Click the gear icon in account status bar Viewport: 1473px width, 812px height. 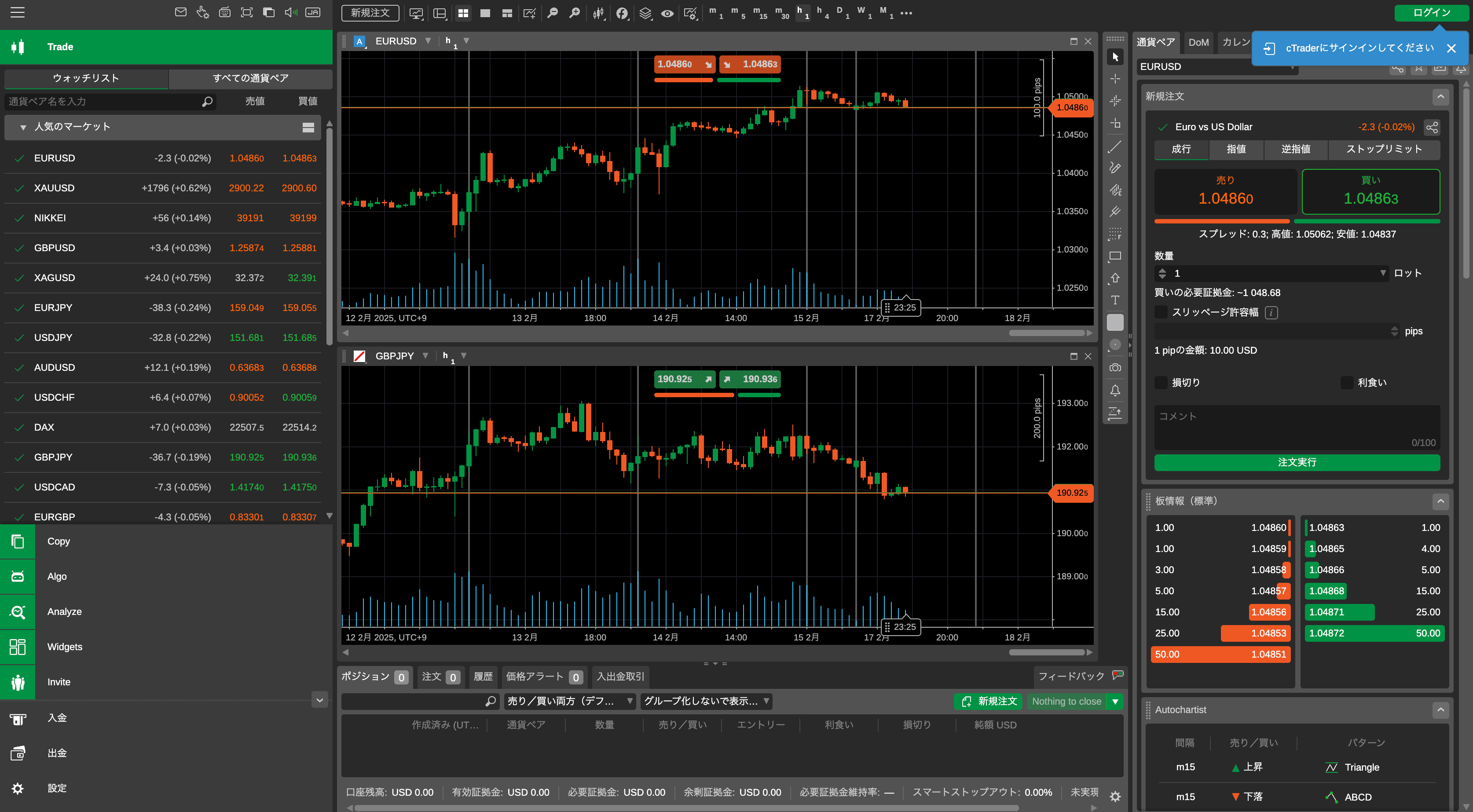click(x=1115, y=796)
